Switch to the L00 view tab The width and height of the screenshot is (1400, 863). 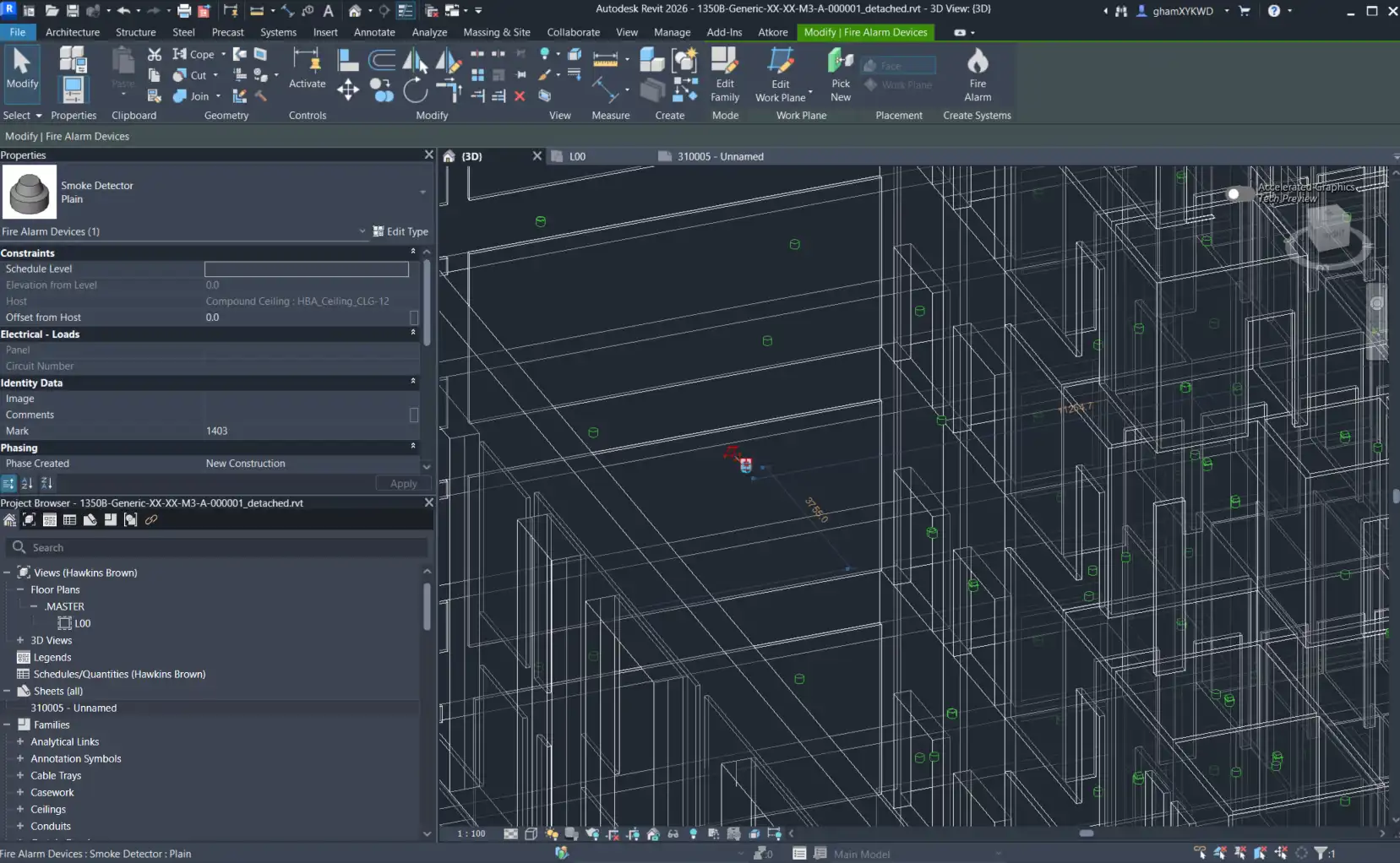(576, 156)
